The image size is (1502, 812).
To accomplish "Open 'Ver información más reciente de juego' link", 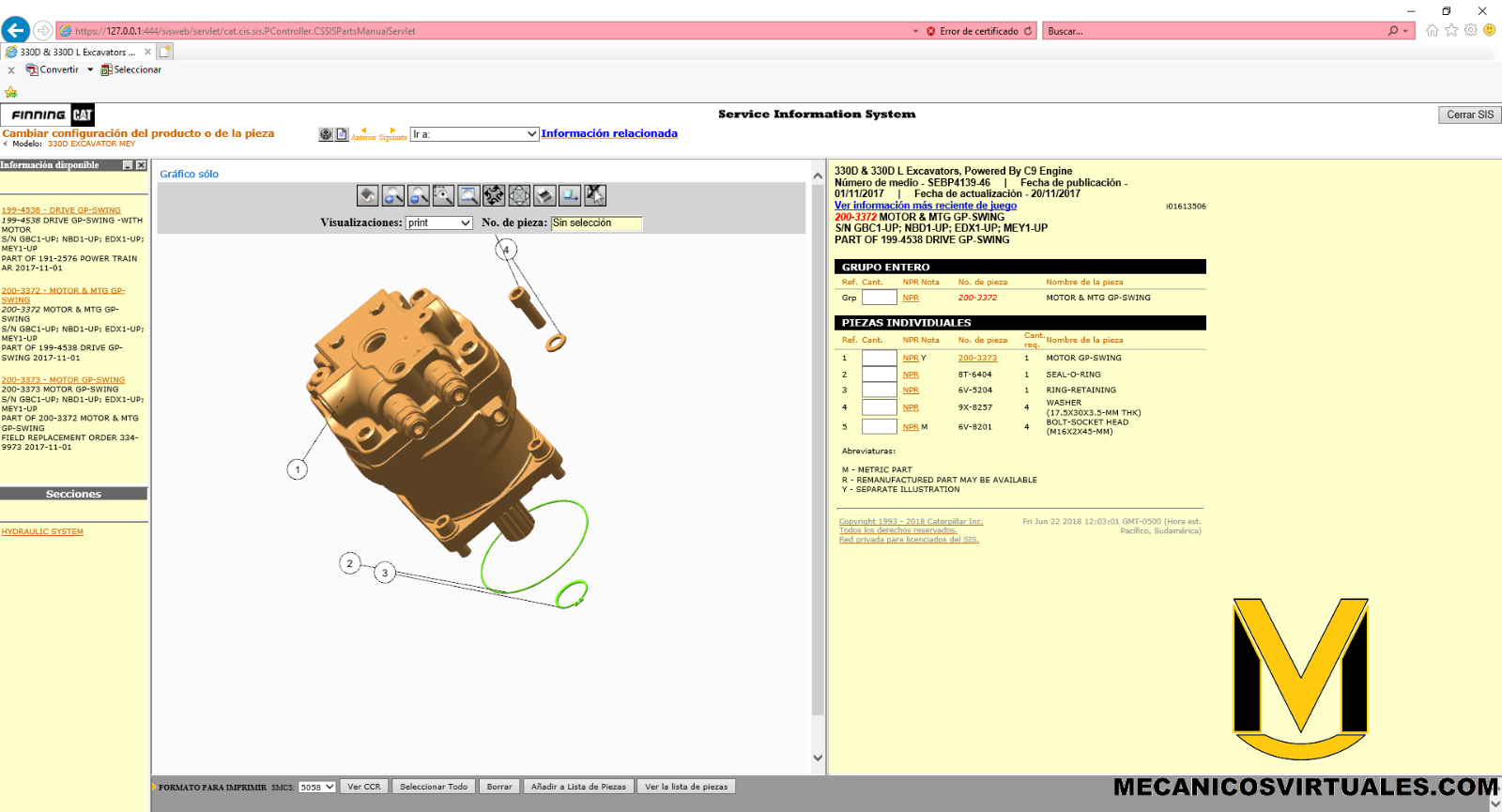I will coord(926,206).
